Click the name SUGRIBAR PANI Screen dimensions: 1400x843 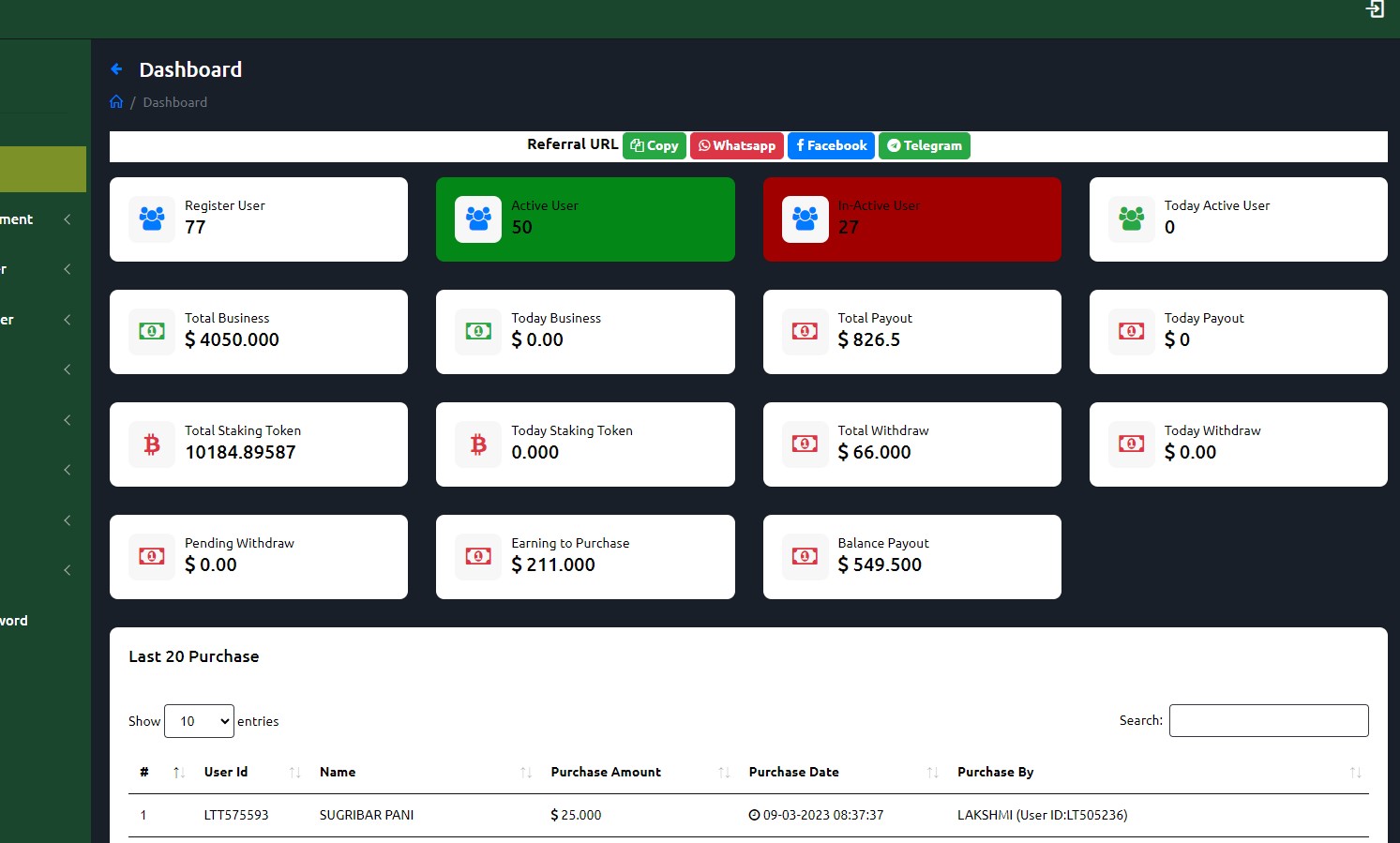pos(367,815)
